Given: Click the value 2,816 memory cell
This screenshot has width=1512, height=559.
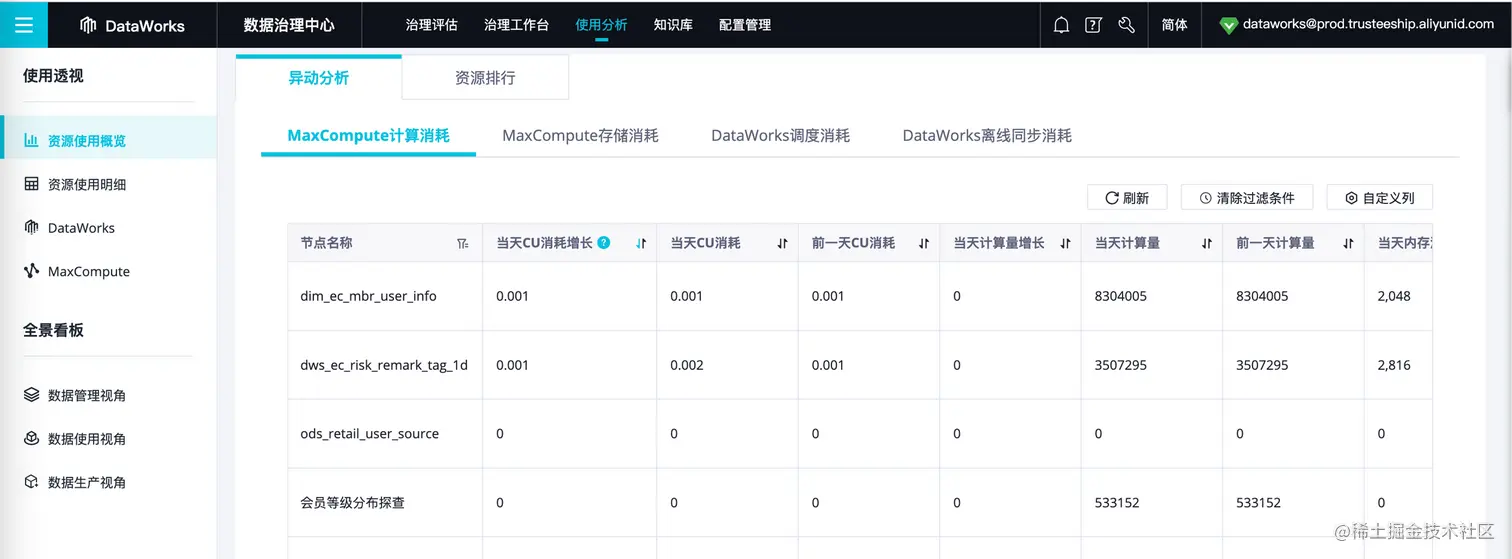Looking at the screenshot, I should tap(1394, 365).
